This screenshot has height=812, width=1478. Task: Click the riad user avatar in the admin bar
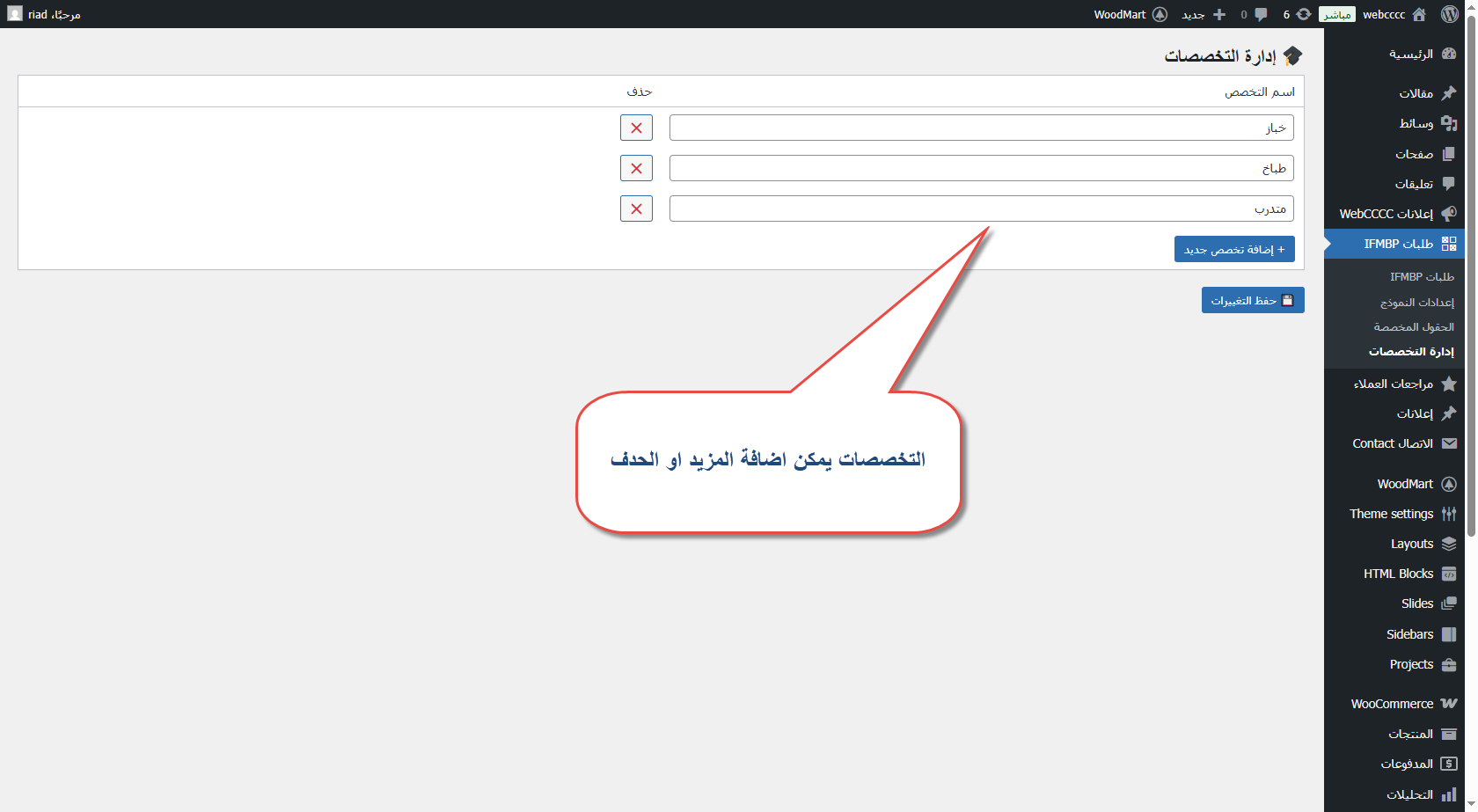[x=15, y=14]
